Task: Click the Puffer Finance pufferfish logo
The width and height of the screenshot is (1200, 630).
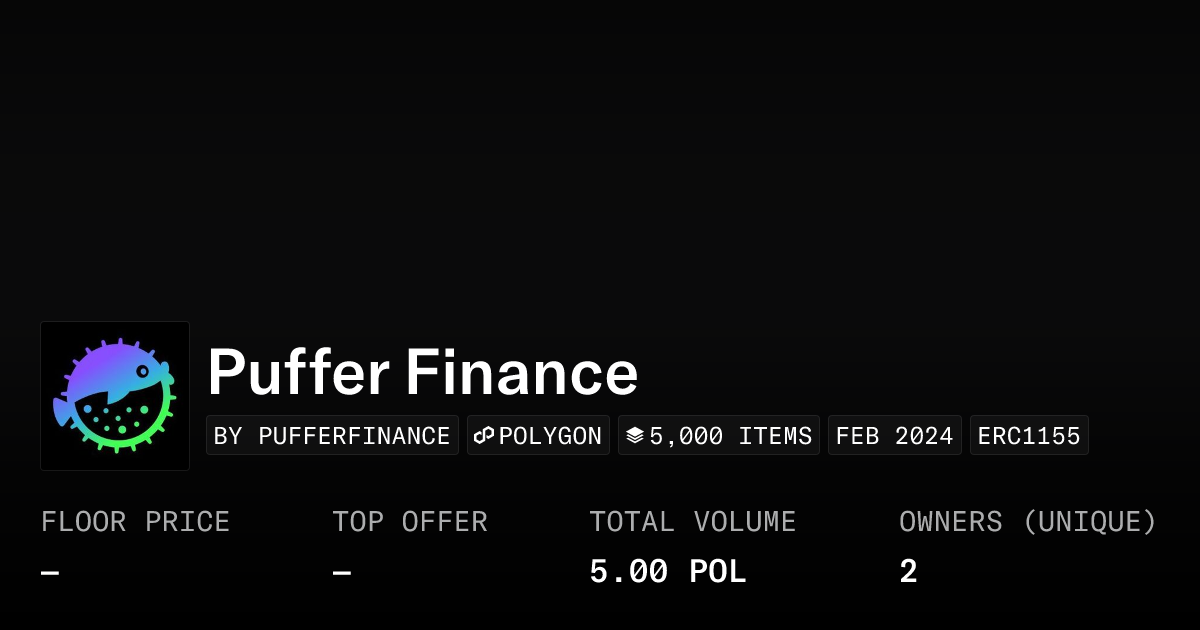Action: [115, 396]
